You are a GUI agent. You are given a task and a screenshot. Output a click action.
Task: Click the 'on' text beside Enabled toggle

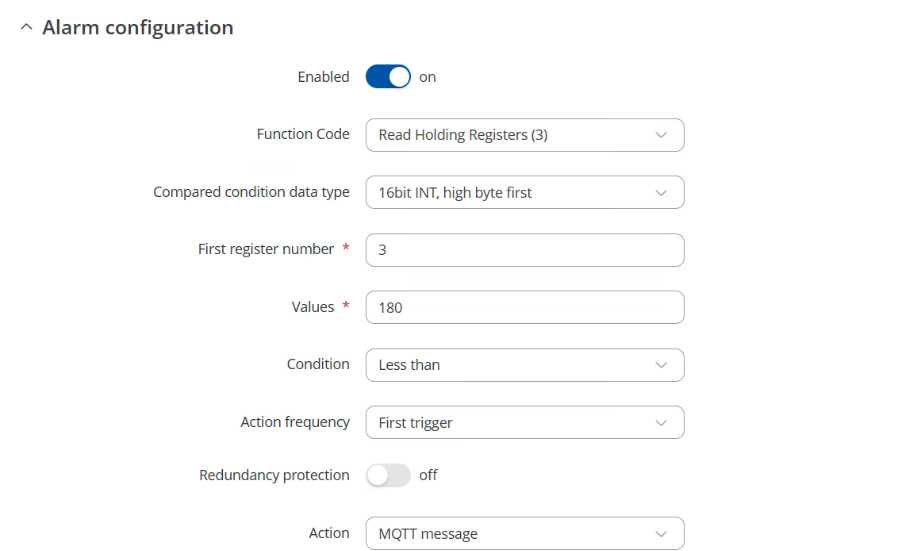tap(427, 77)
